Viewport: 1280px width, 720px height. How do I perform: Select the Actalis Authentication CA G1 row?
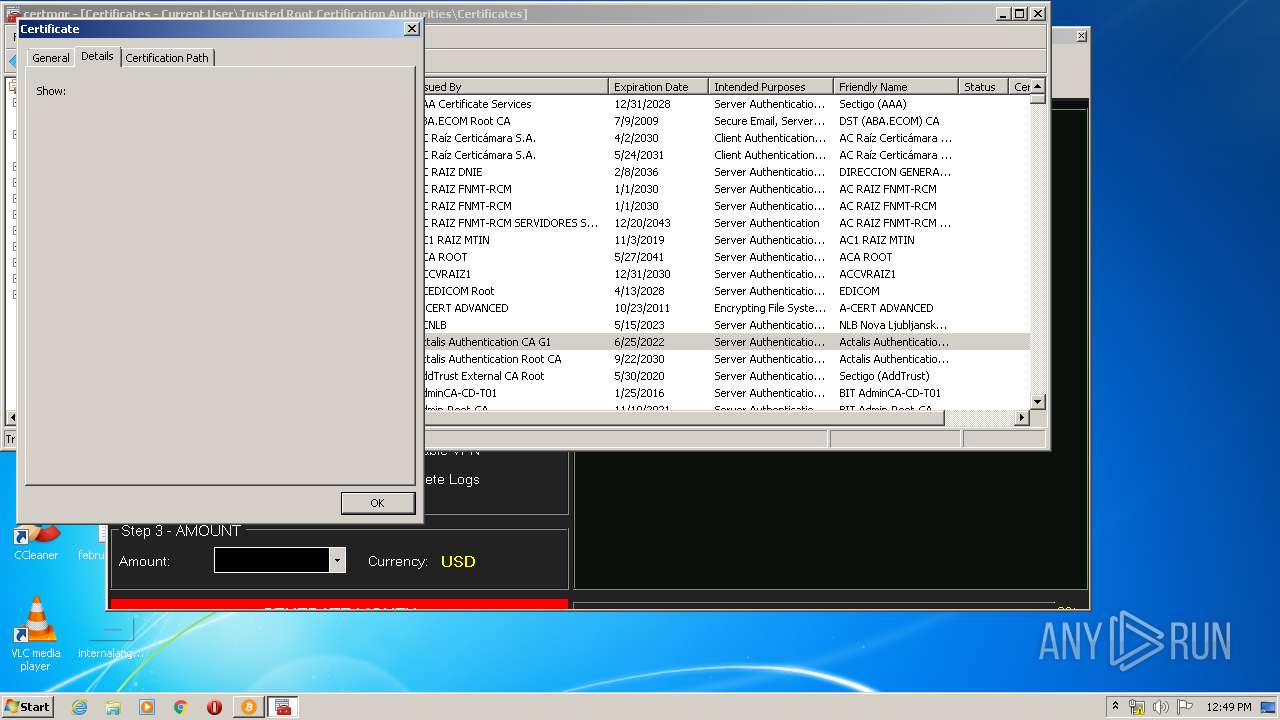[x=725, y=342]
